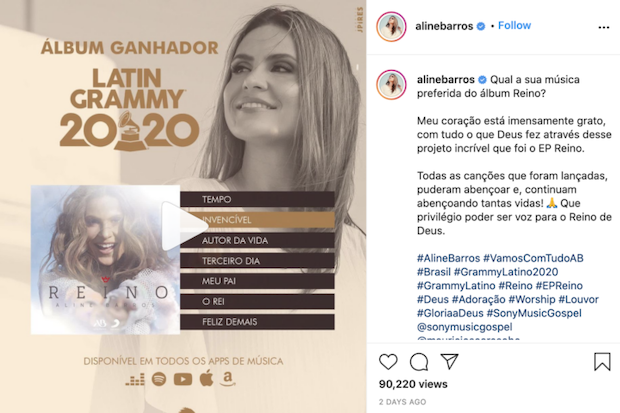Open the #EPReino hashtag
This screenshot has height=413, width=620.
tap(559, 285)
